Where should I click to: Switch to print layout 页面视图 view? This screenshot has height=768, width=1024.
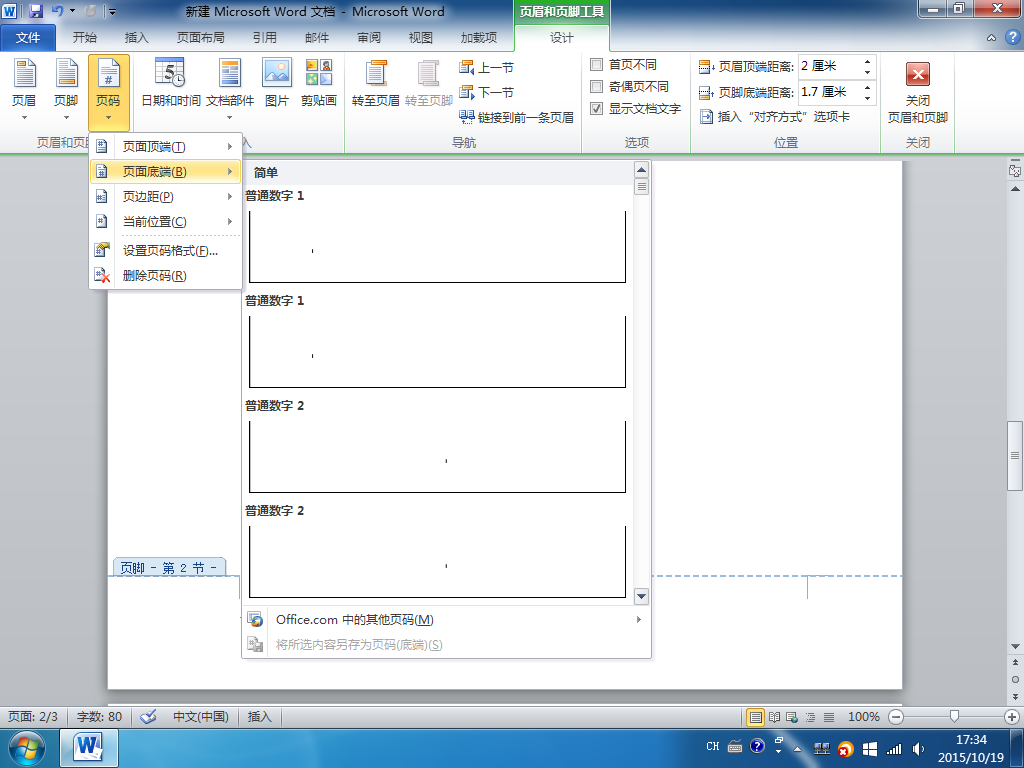(756, 717)
